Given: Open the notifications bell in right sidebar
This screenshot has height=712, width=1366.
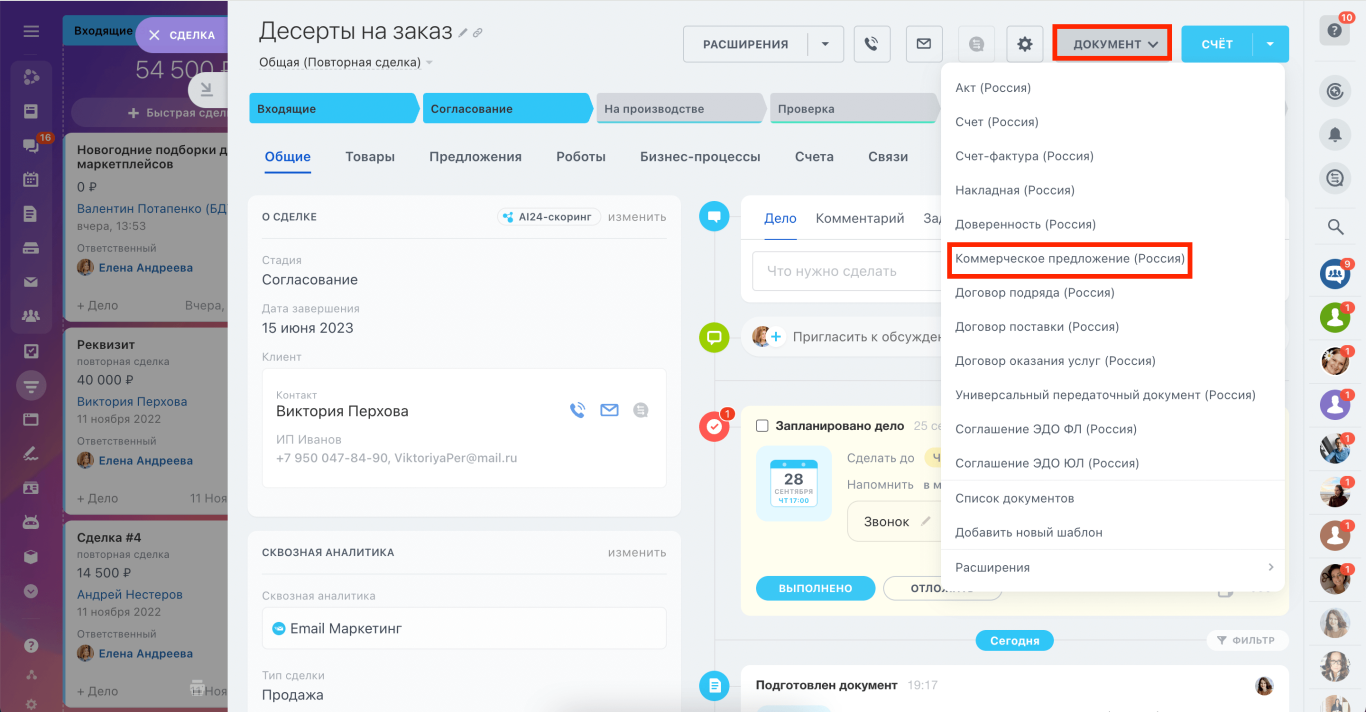Looking at the screenshot, I should coord(1336,134).
